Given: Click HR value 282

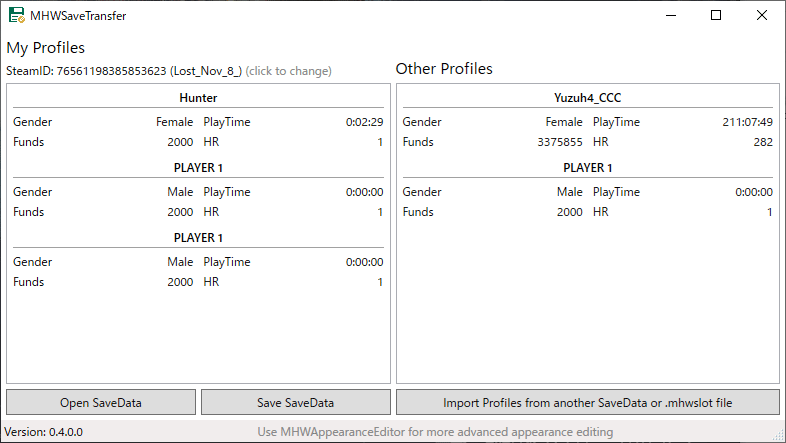Looking at the screenshot, I should [763, 142].
